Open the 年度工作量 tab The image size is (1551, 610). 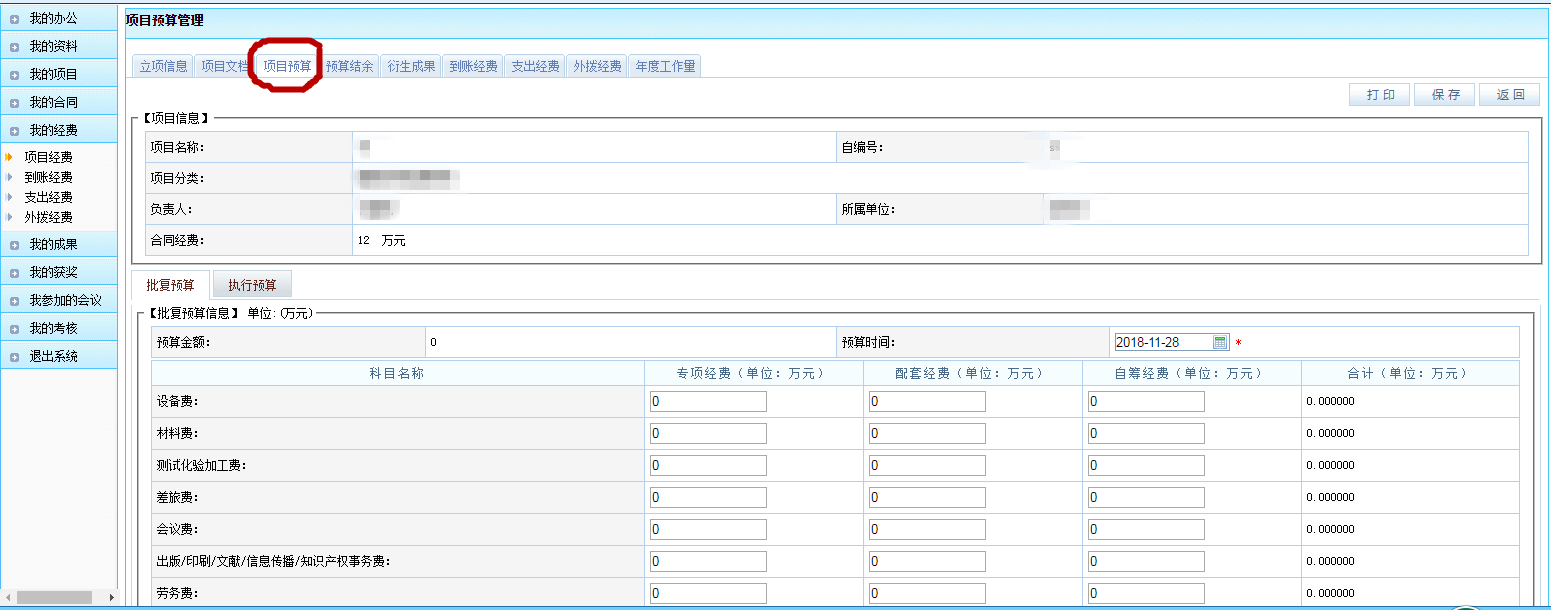coord(665,66)
